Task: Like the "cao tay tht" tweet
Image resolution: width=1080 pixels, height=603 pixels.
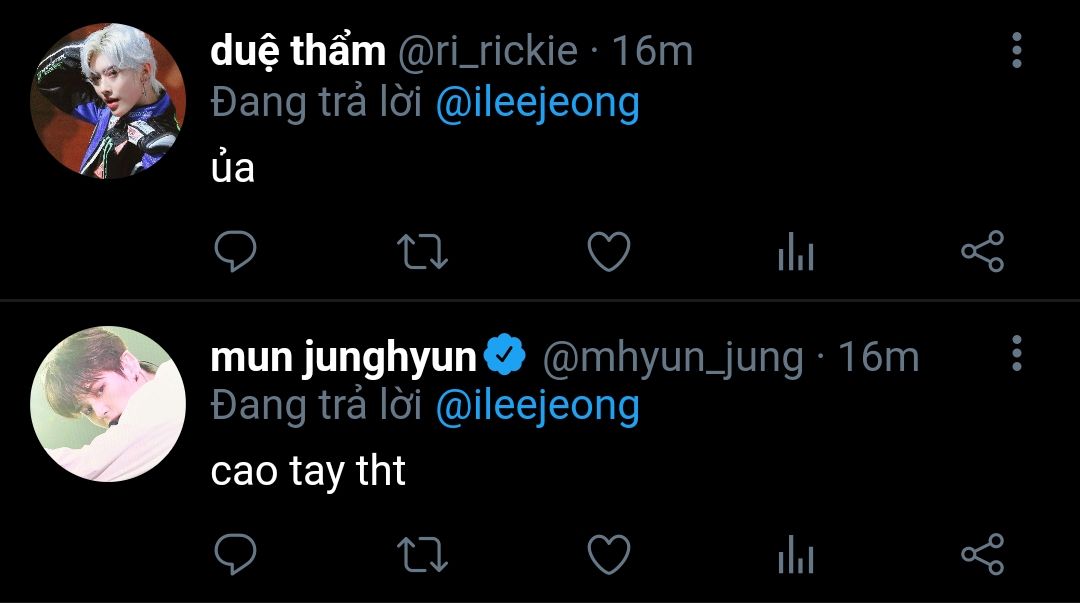Action: (x=608, y=554)
